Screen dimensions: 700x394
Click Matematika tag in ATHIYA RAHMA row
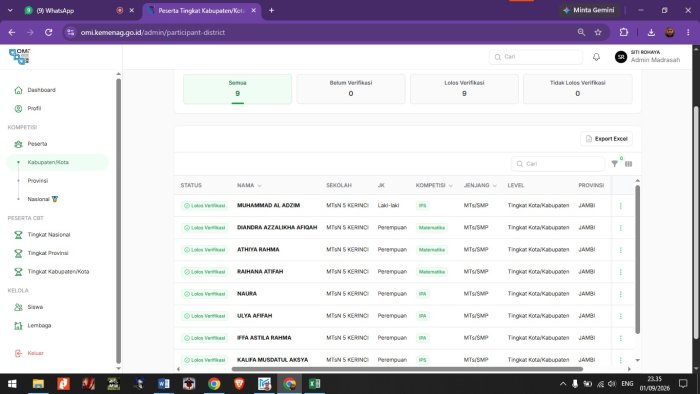coord(432,249)
